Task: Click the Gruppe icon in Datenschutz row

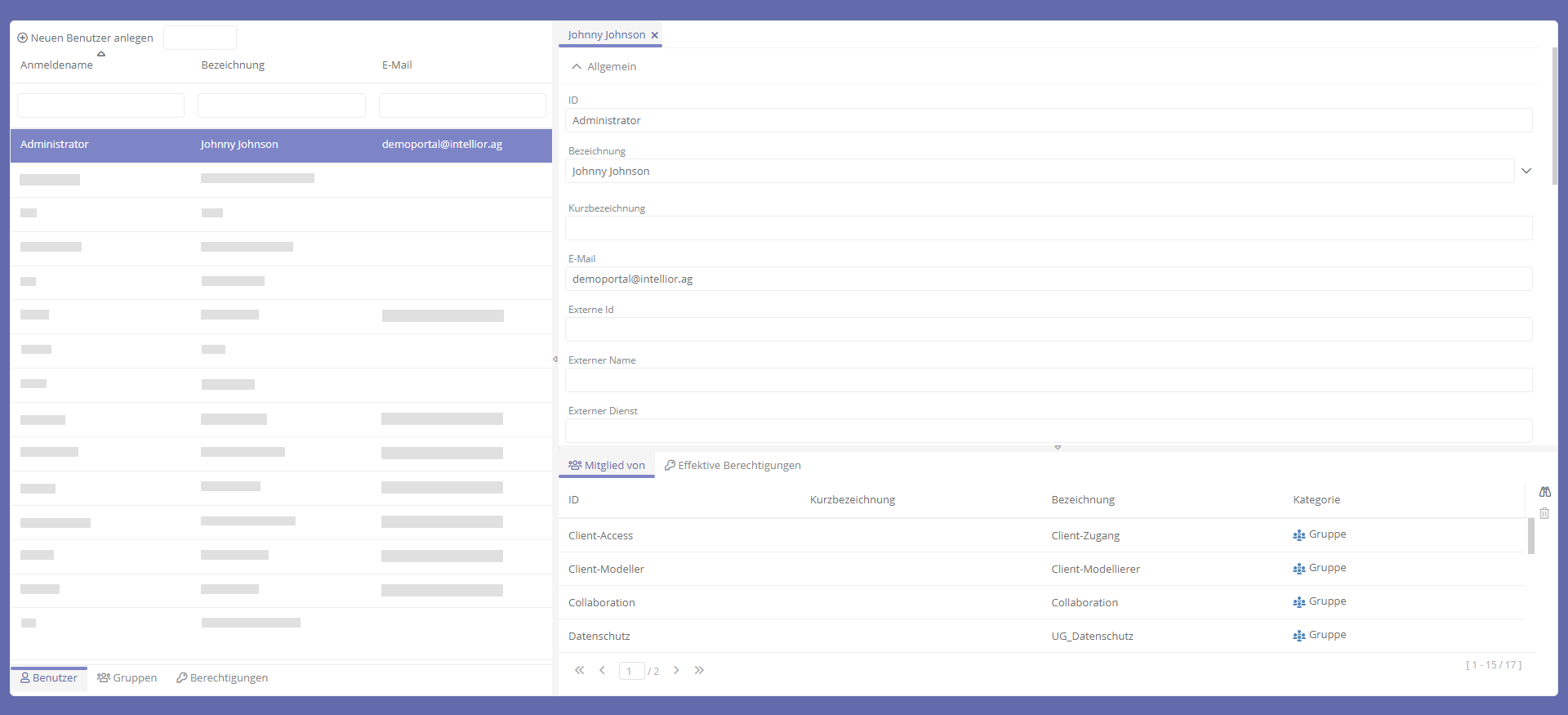Action: click(x=1298, y=636)
